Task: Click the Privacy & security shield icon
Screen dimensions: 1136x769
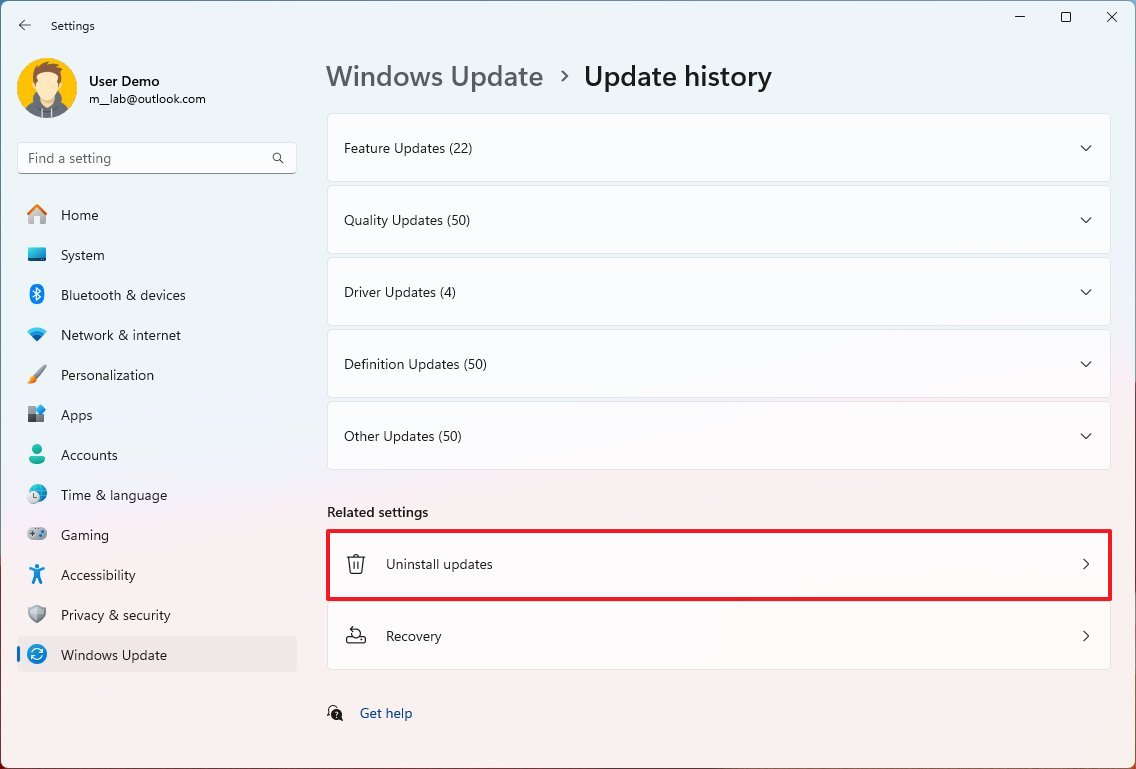Action: [36, 615]
